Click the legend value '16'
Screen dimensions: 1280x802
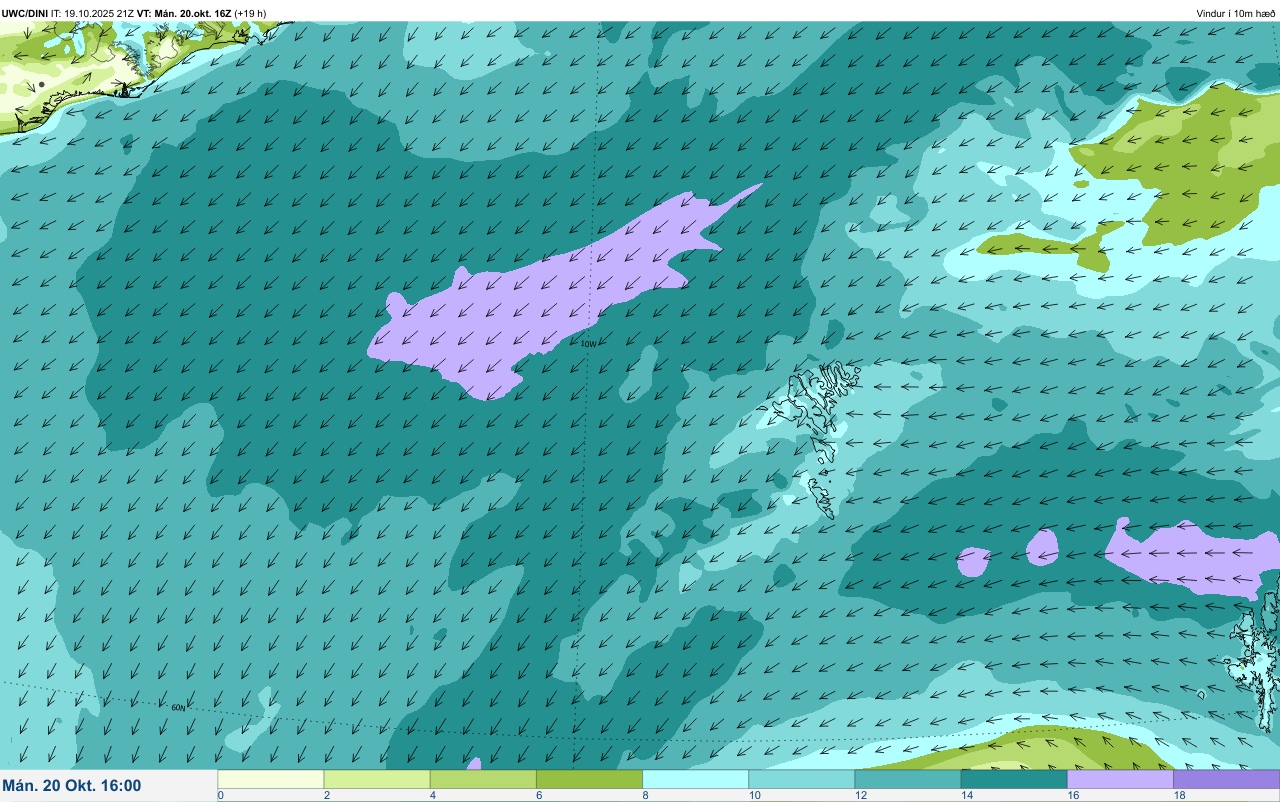point(1071,795)
